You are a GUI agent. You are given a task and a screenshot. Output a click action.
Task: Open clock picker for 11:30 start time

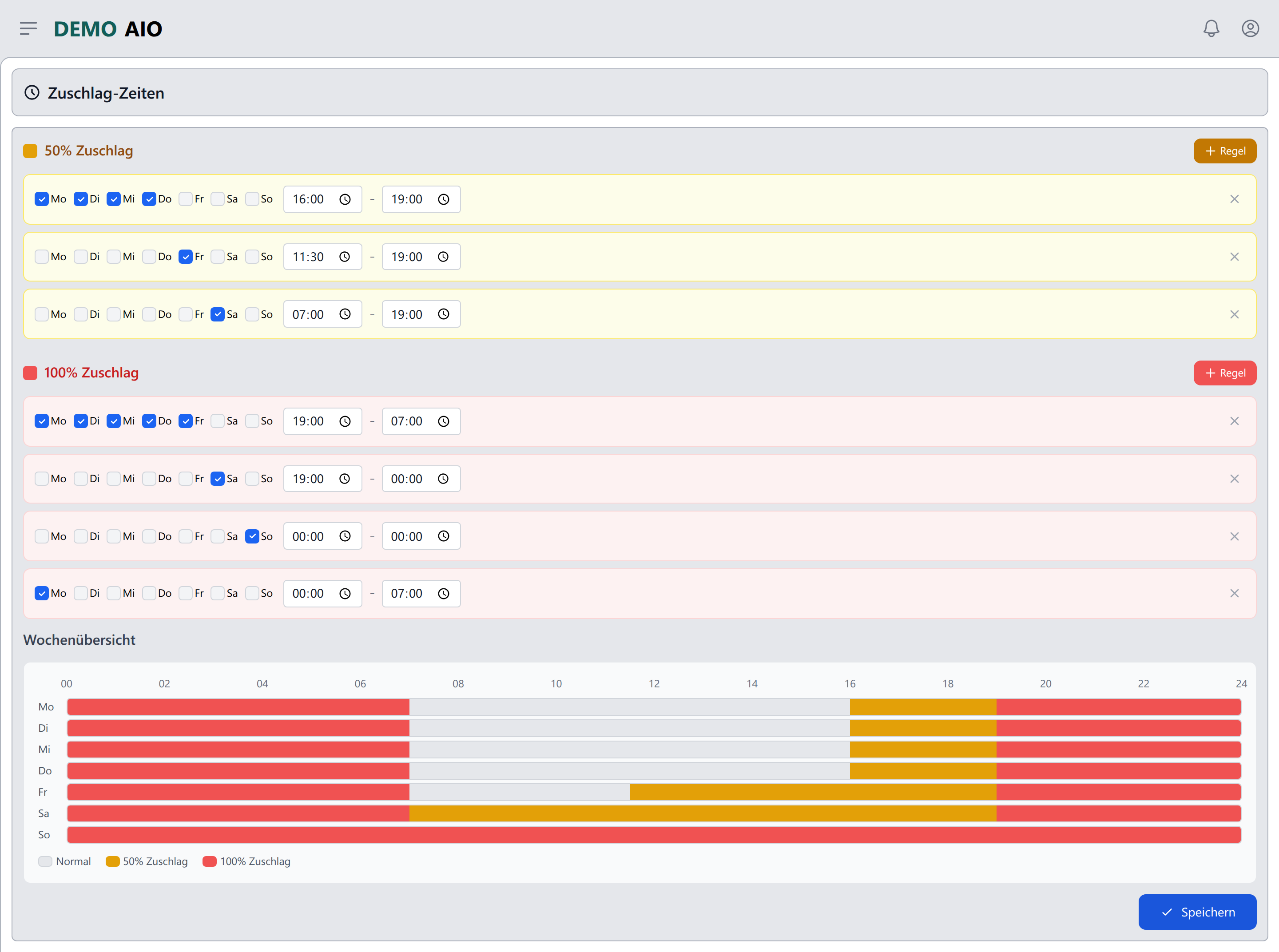345,257
